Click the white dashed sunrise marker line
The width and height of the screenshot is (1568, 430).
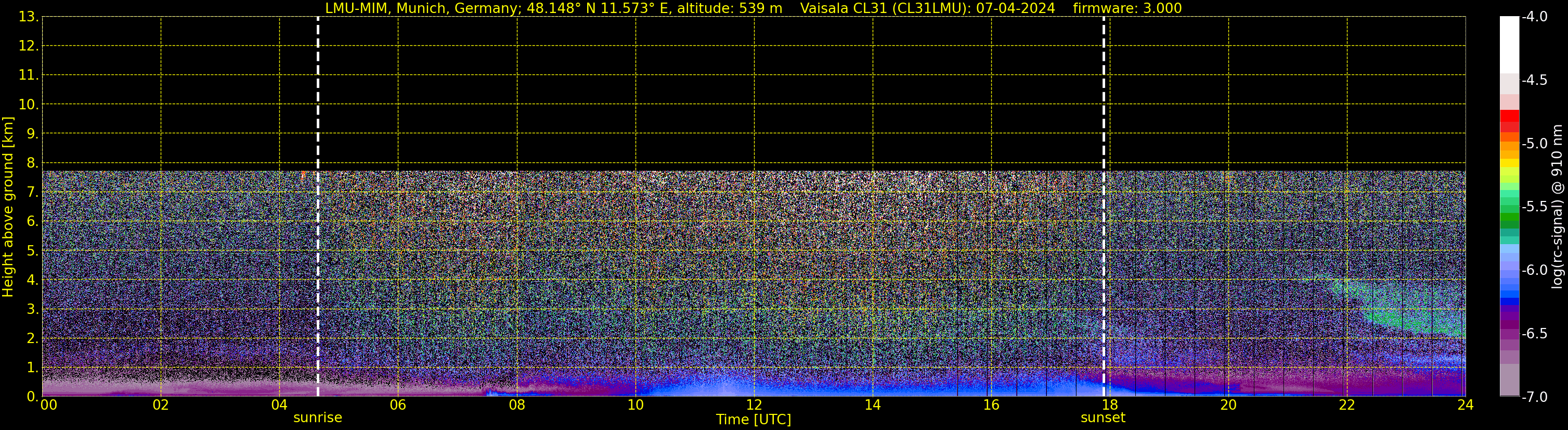click(x=318, y=207)
